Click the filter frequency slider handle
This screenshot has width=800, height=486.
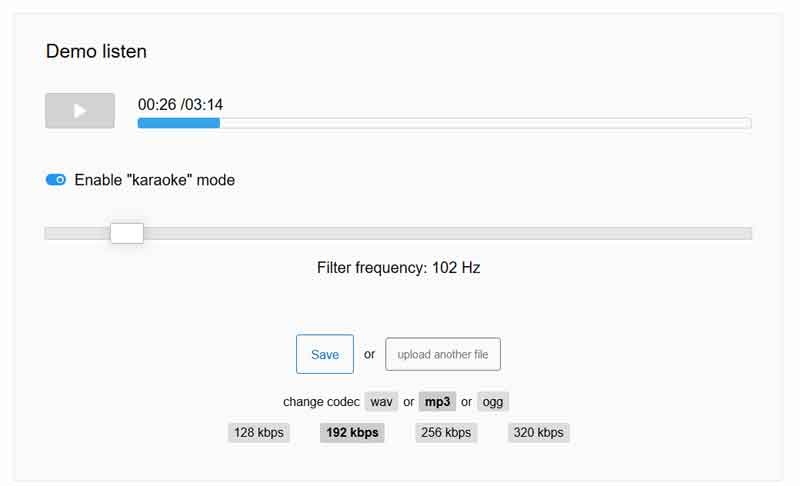pyautogui.click(x=127, y=233)
